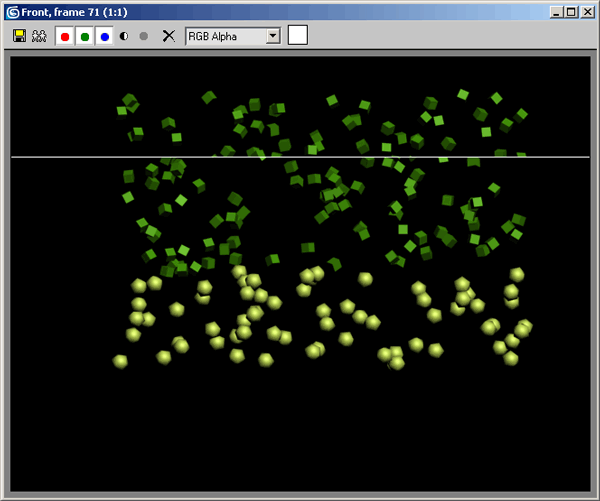The image size is (600, 501).
Task: Maximize the Front frame 71 window
Action: point(571,12)
